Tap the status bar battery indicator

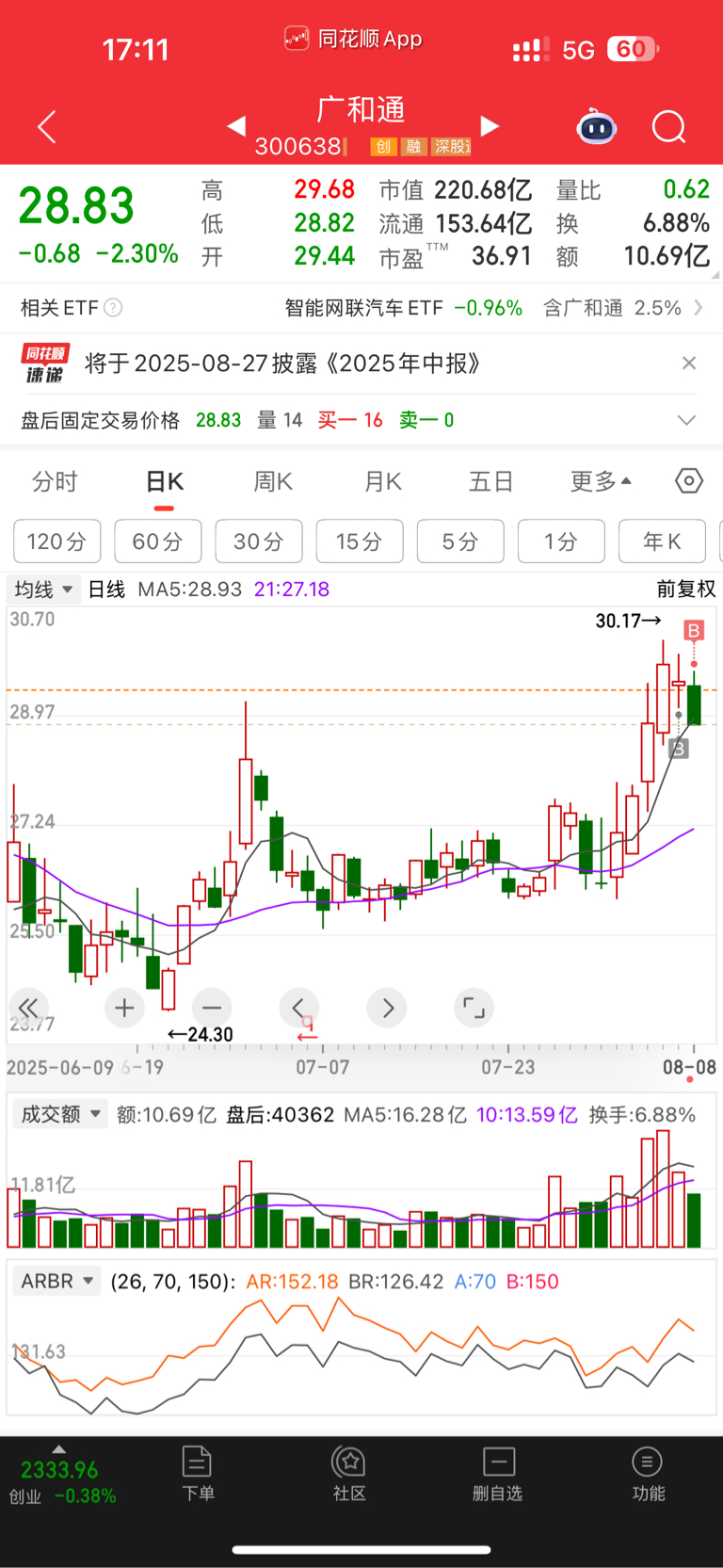point(634,49)
